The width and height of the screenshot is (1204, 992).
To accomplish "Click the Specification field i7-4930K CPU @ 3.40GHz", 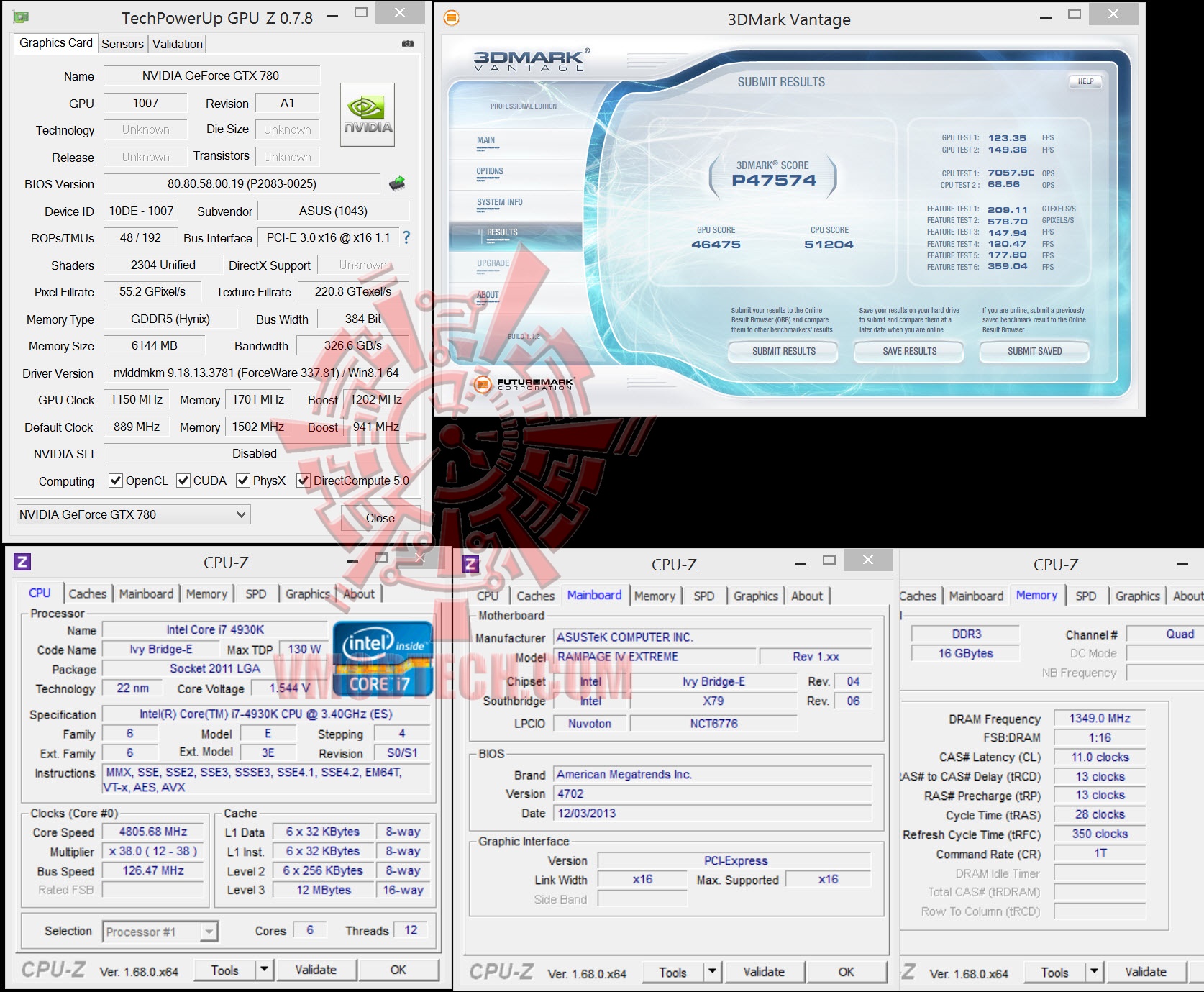I will tap(266, 714).
